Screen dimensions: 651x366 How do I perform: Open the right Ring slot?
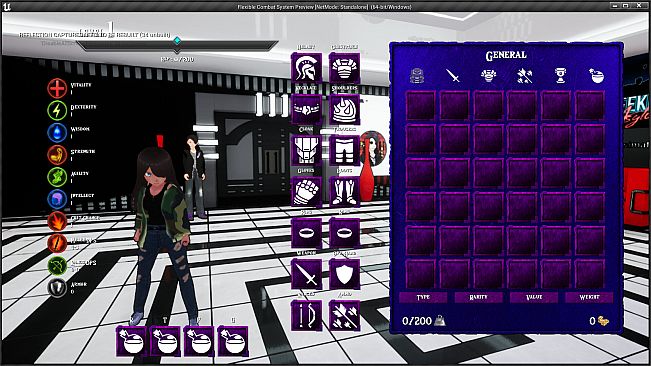[345, 233]
